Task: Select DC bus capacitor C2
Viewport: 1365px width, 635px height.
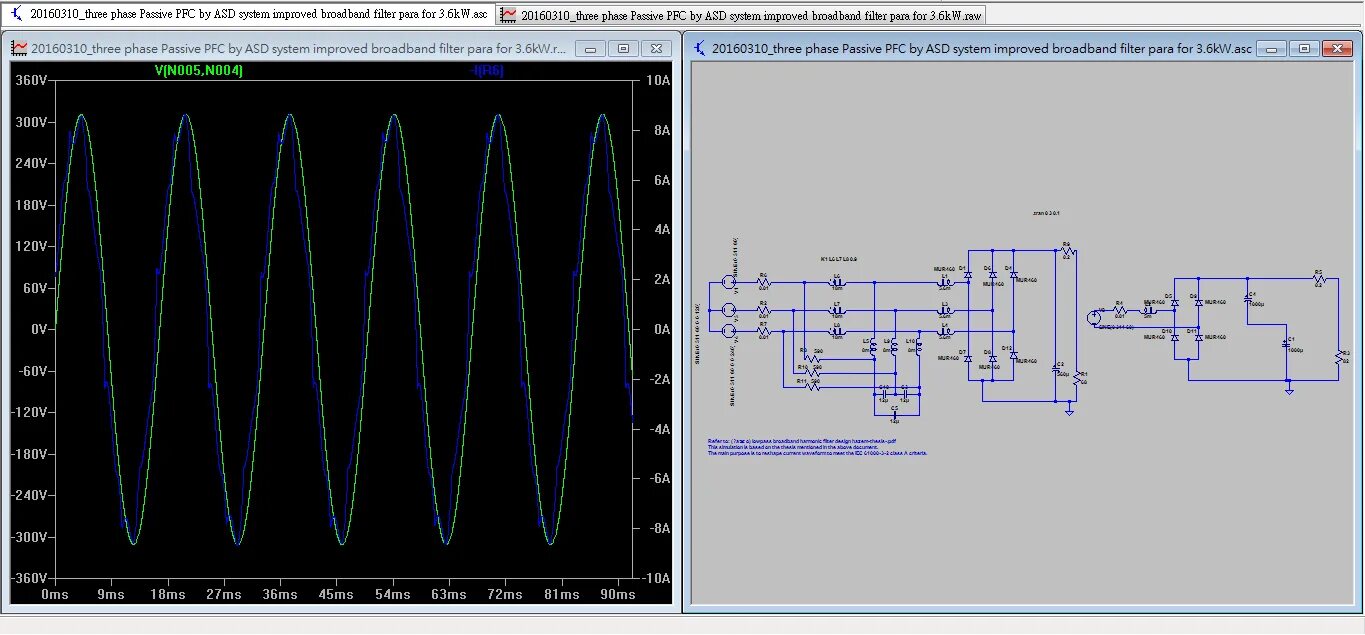Action: tap(1054, 369)
